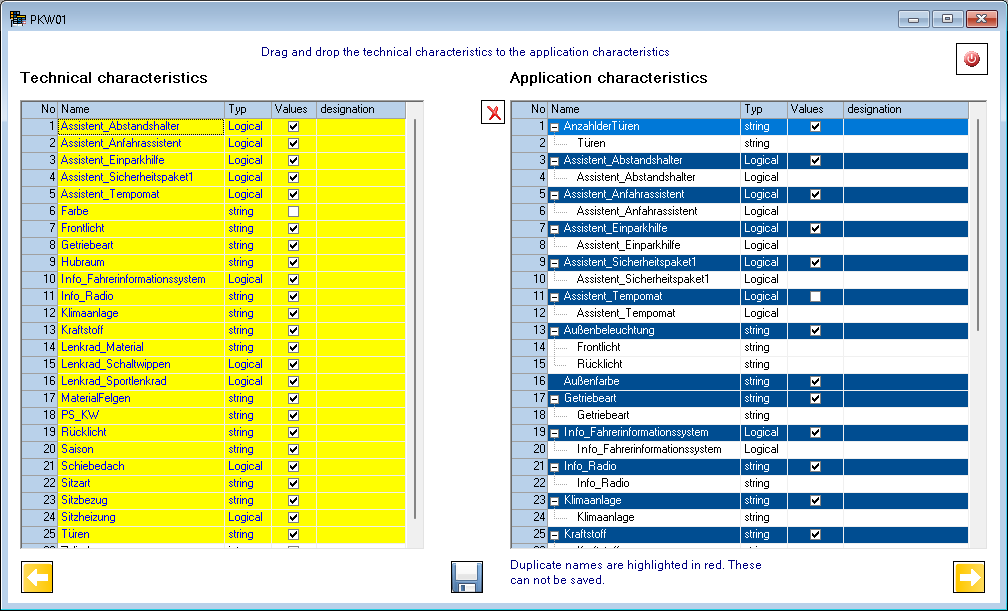Click the red X delete mapping icon
Screen dimensions: 1008x611
pyautogui.click(x=492, y=112)
